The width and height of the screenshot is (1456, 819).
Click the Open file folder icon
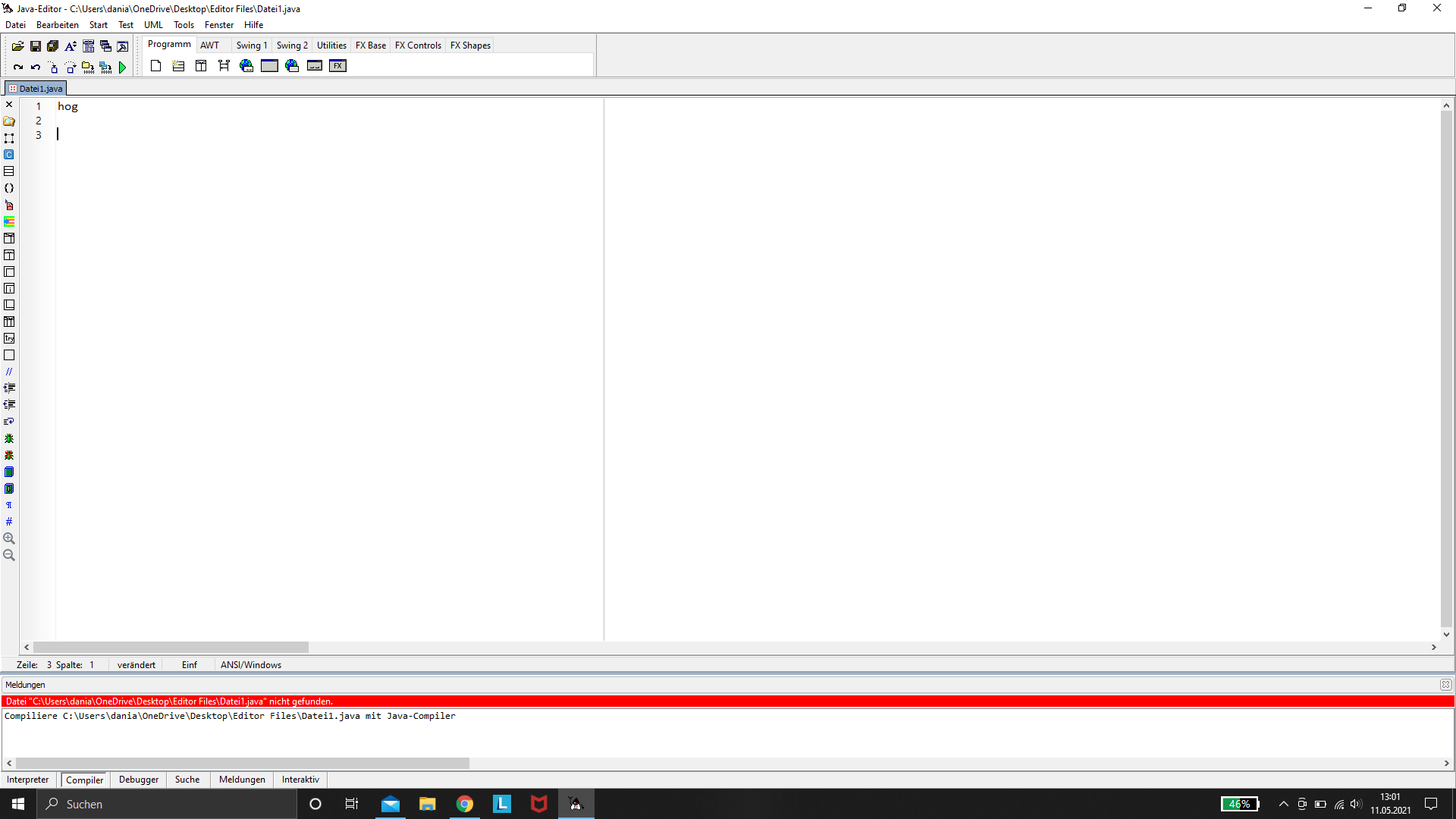pos(17,46)
